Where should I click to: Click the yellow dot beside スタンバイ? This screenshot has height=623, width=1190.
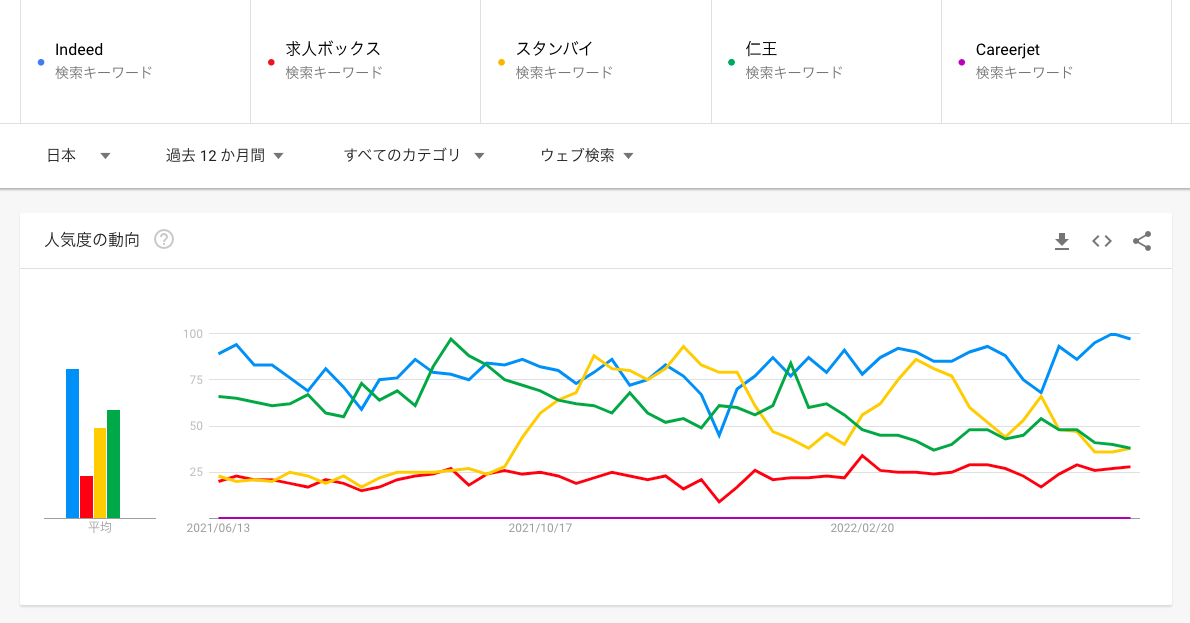[501, 62]
